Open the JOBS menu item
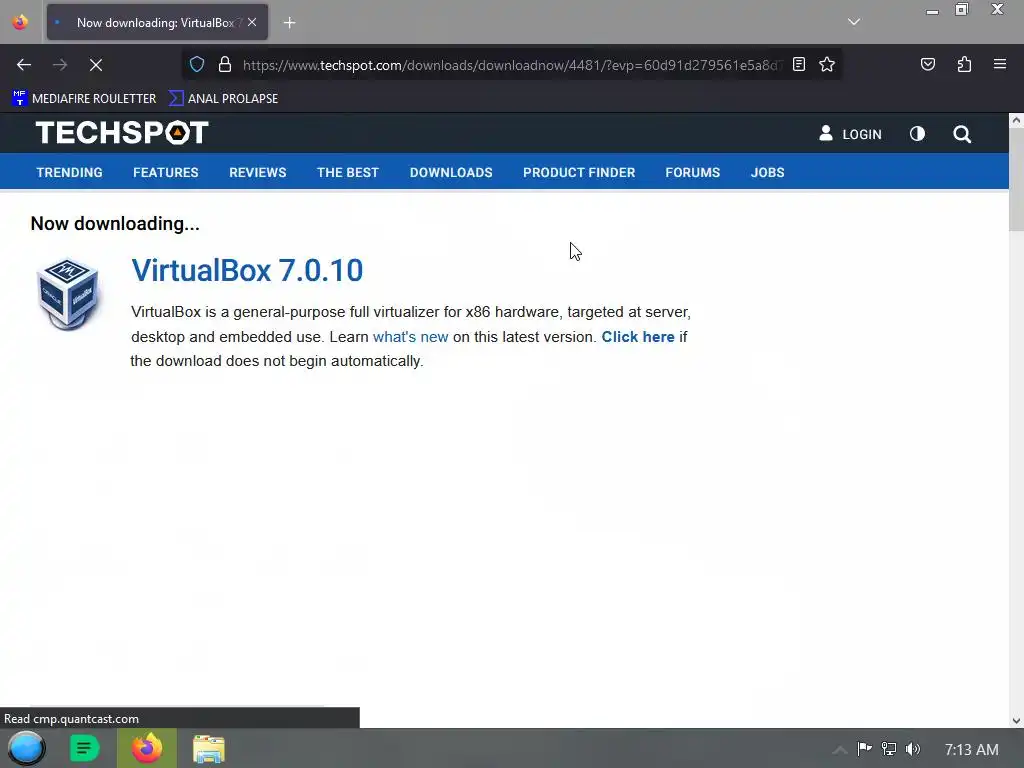The height and width of the screenshot is (768, 1024). coord(767,172)
